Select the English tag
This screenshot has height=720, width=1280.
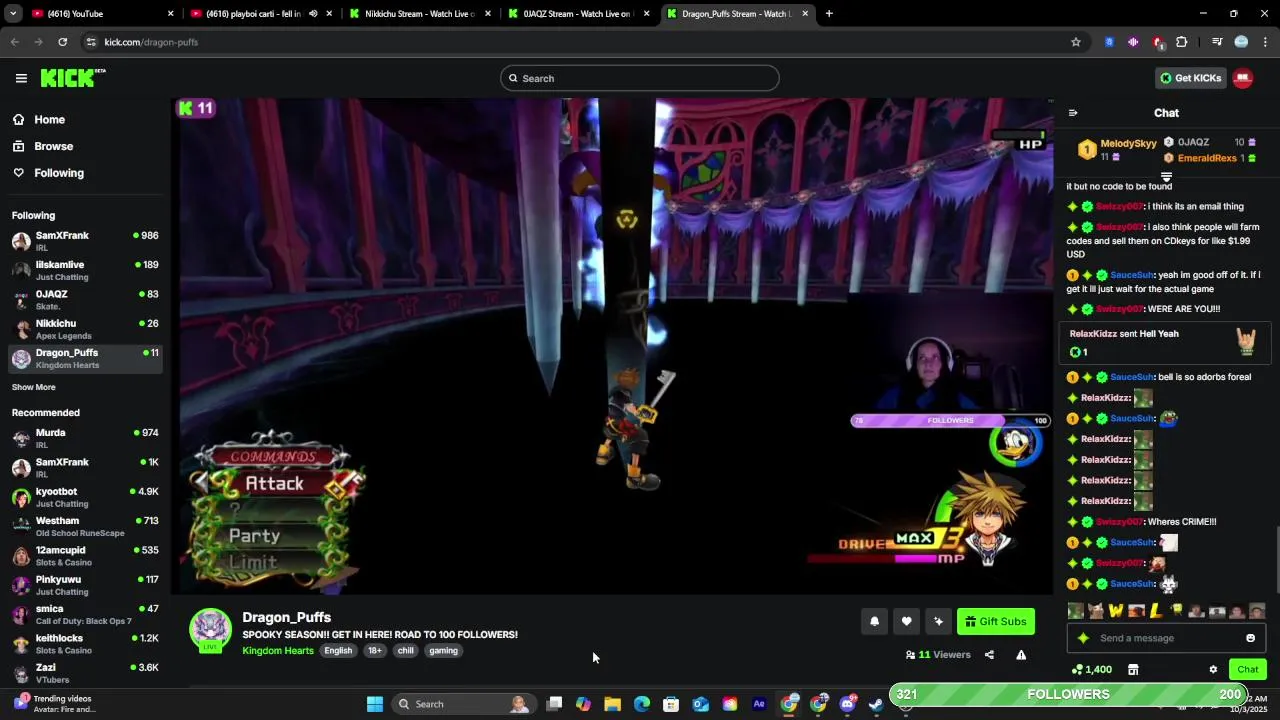point(338,651)
